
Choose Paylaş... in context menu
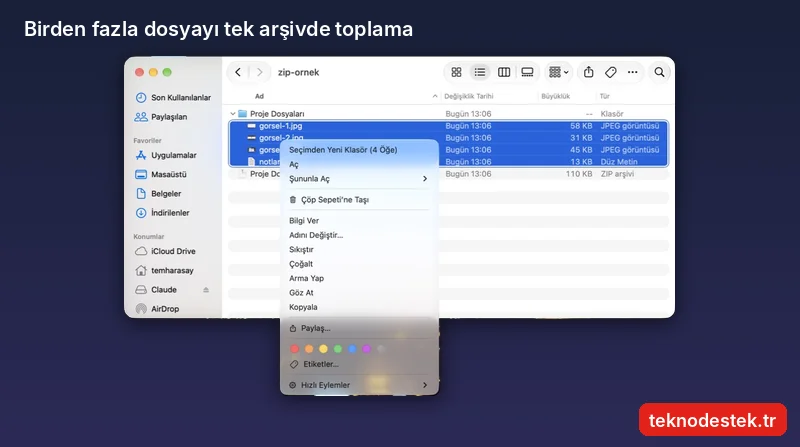(359, 328)
